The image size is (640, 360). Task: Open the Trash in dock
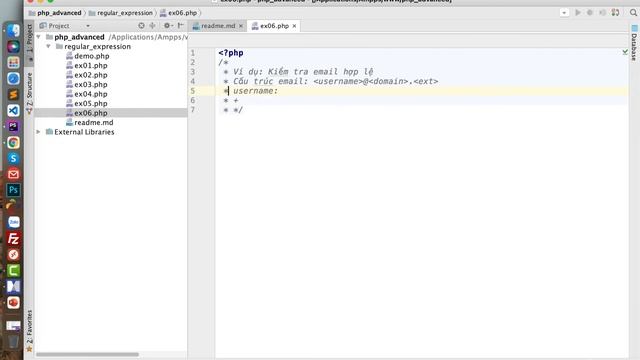13,341
